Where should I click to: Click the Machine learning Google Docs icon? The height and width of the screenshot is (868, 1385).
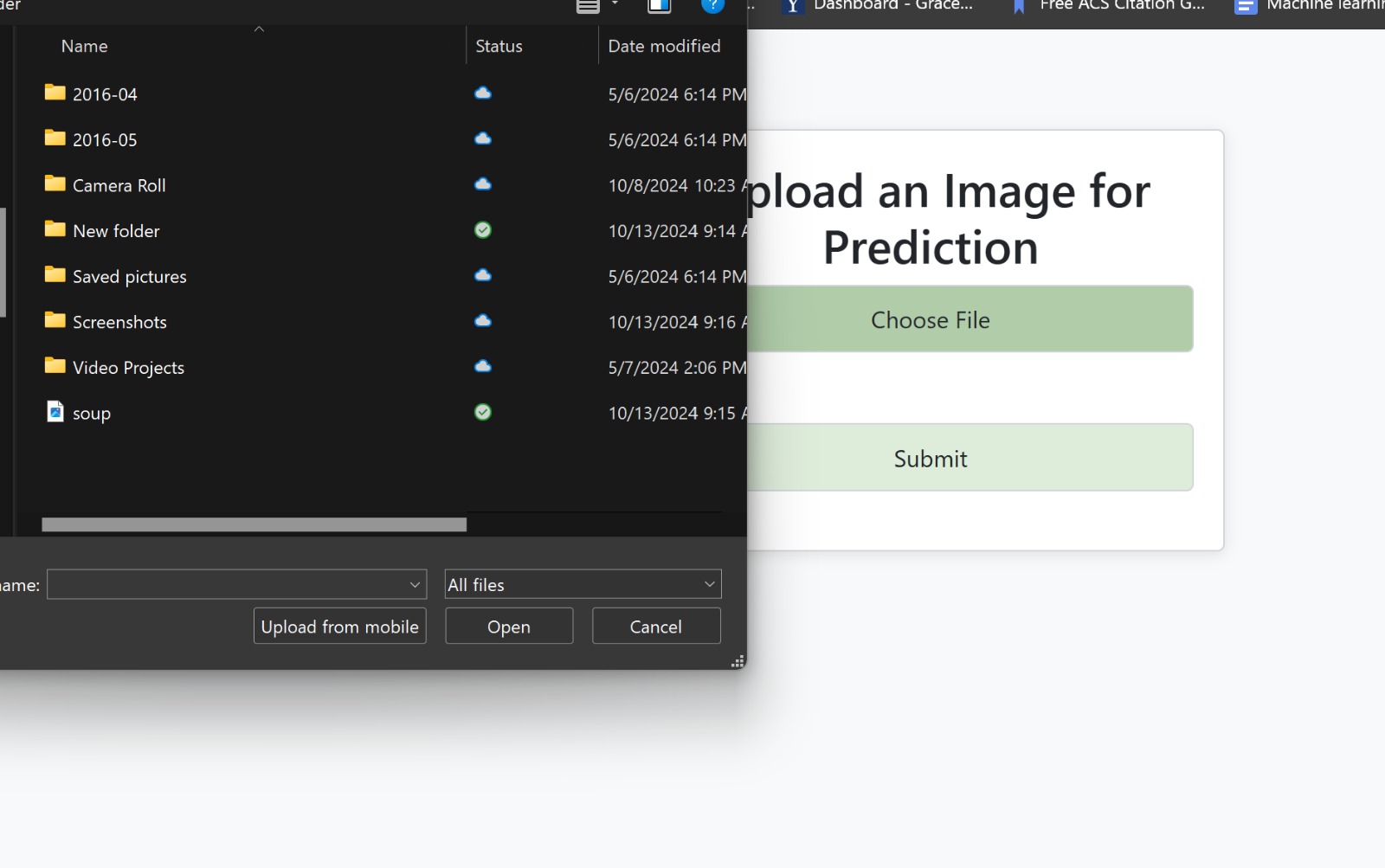[1246, 6]
